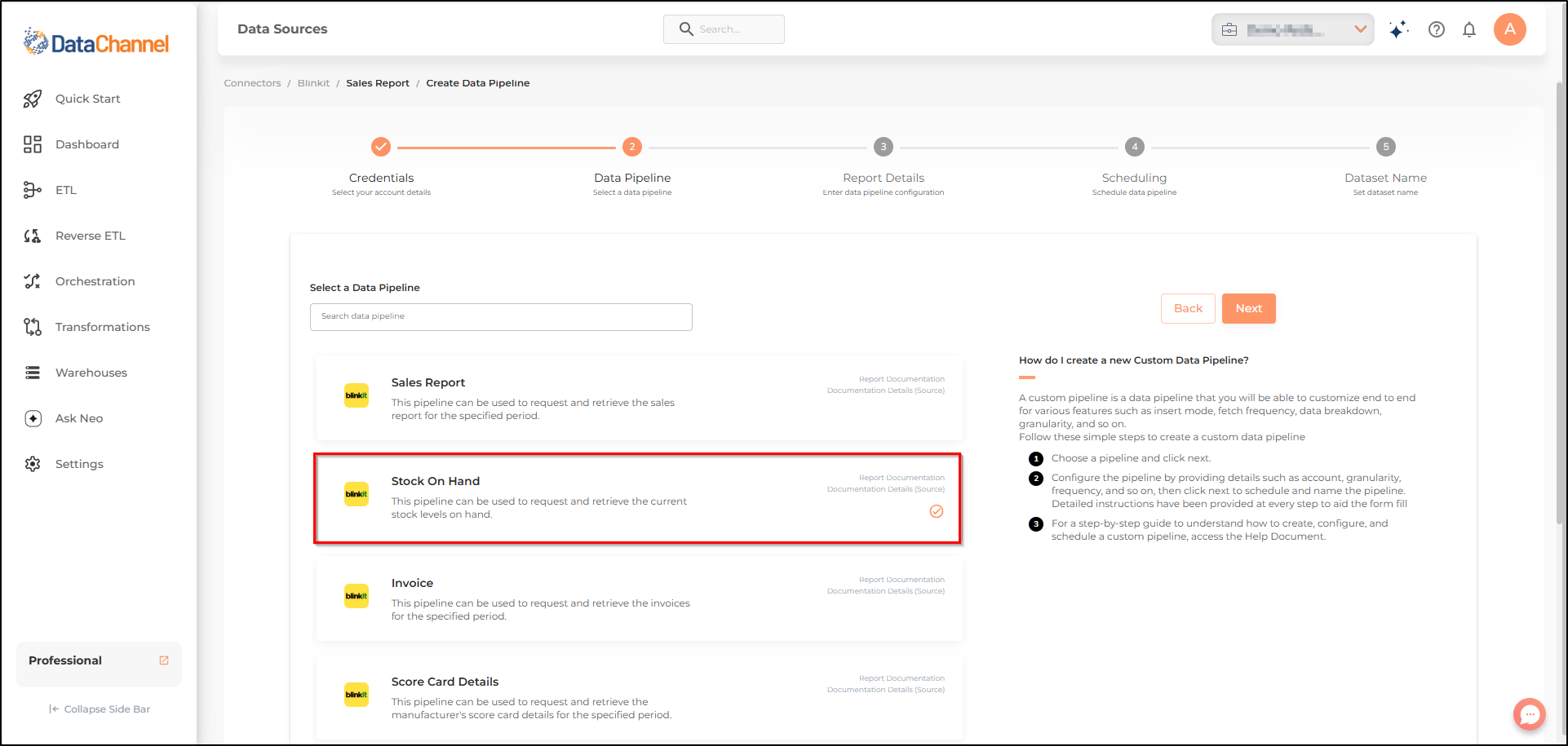Open Documentation Details (Source) for Sales Report
Viewport: 1568px width, 746px height.
click(x=886, y=391)
